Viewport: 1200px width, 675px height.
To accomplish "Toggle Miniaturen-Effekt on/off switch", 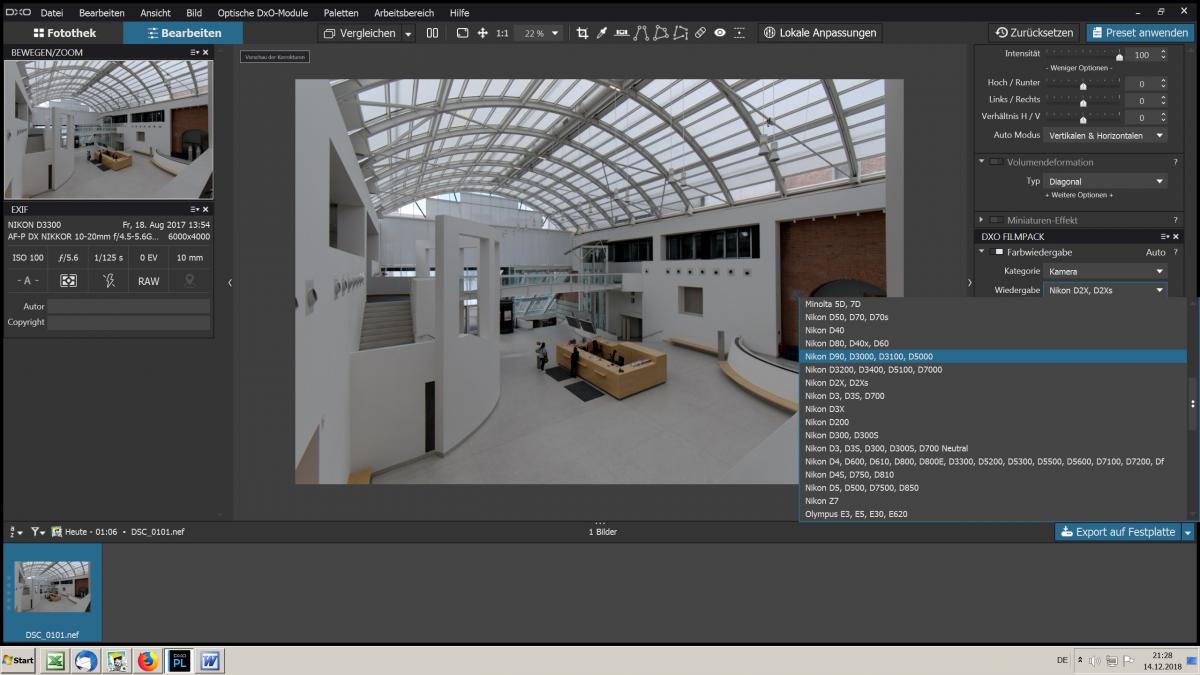I will (x=996, y=220).
